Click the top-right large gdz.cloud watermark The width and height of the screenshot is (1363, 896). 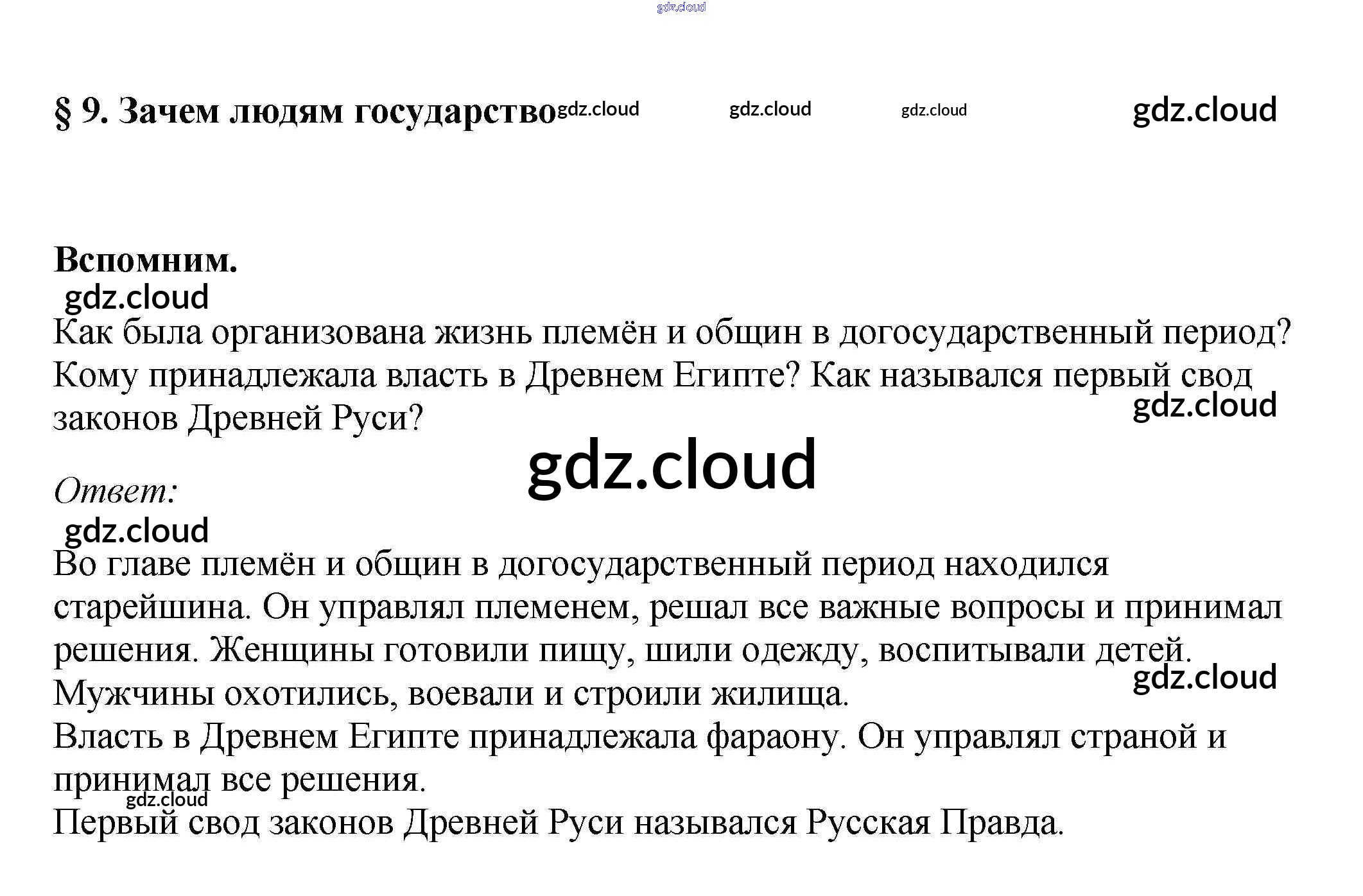(1204, 110)
